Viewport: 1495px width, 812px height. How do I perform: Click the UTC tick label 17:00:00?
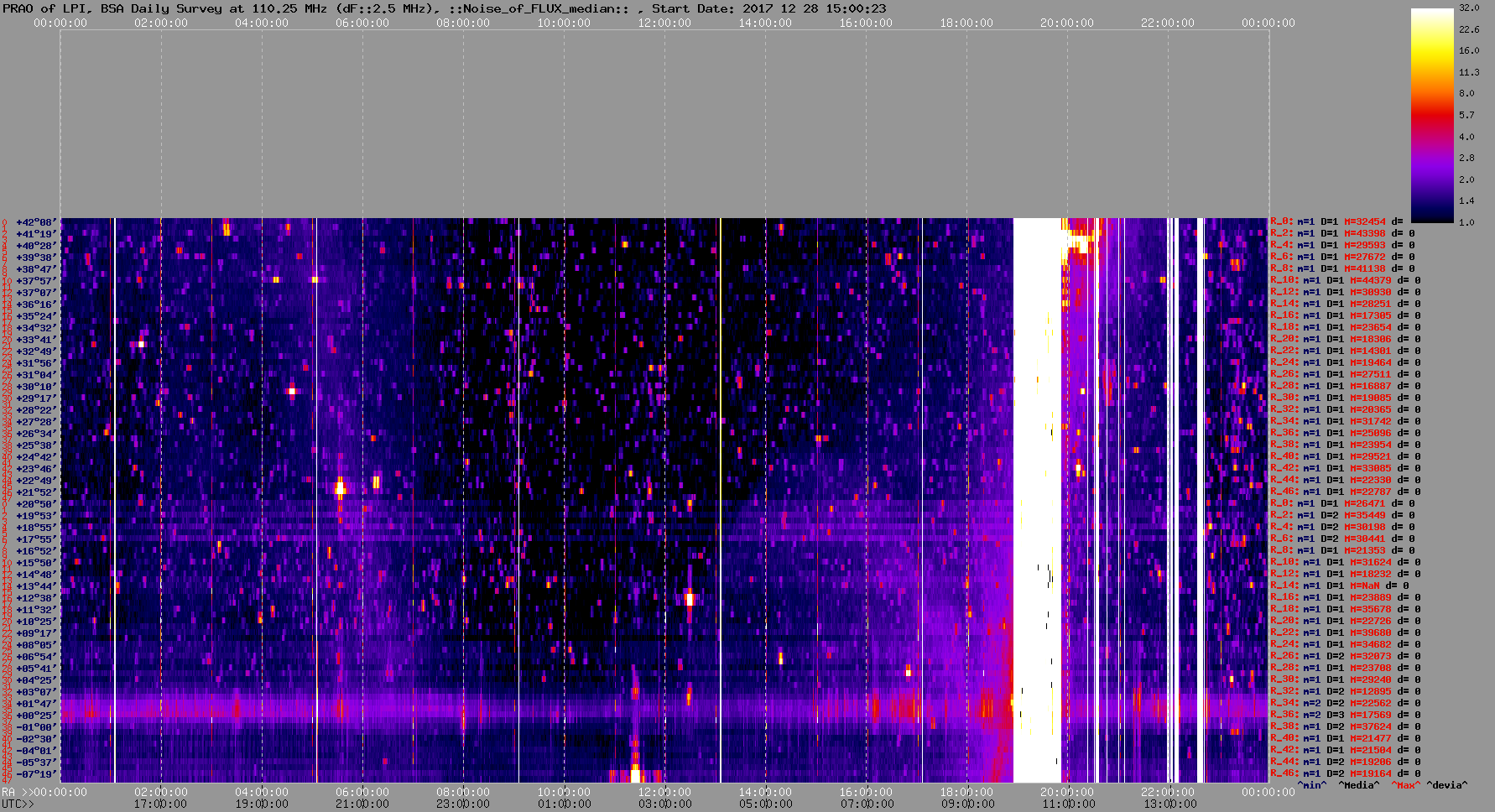click(x=161, y=804)
